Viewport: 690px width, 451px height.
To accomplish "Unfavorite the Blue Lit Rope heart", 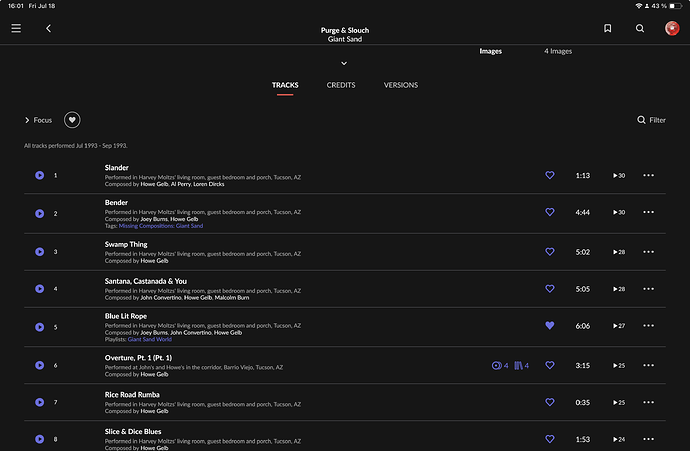I will (x=550, y=326).
